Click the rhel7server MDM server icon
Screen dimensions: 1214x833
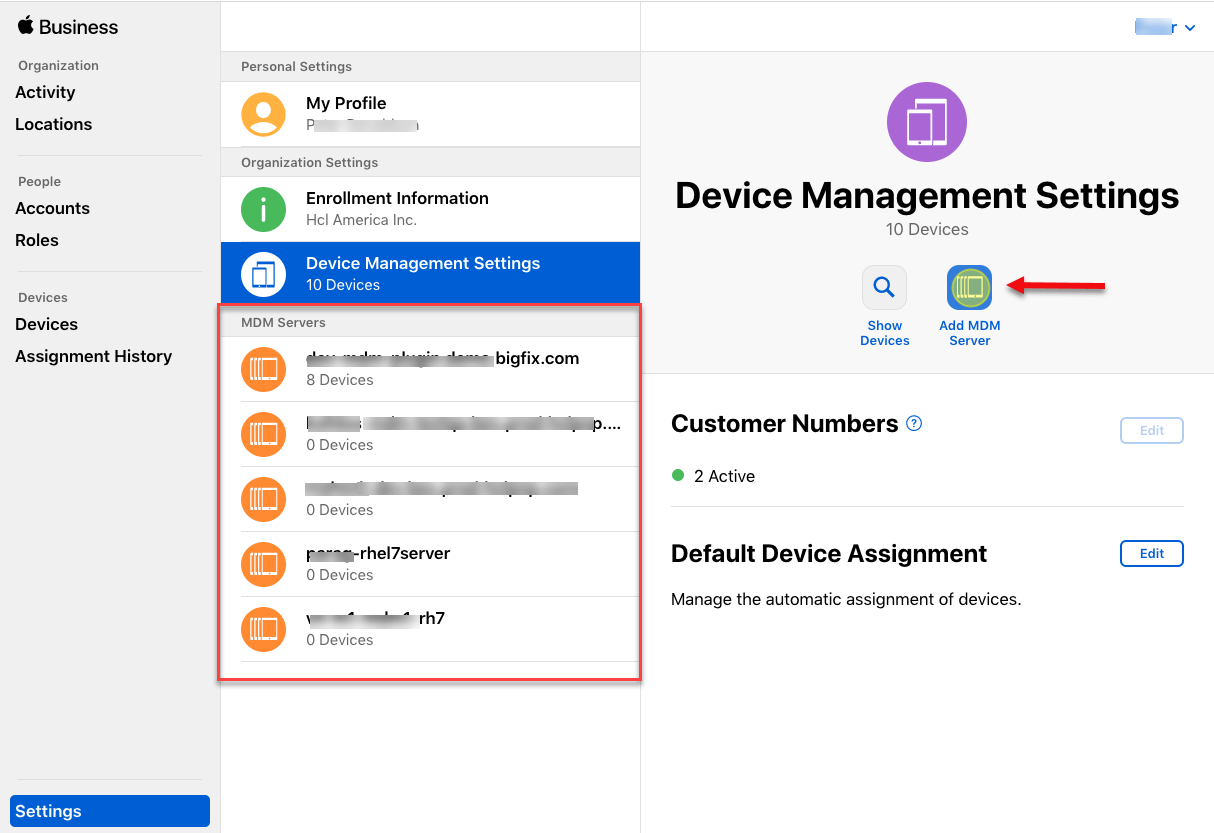263,564
